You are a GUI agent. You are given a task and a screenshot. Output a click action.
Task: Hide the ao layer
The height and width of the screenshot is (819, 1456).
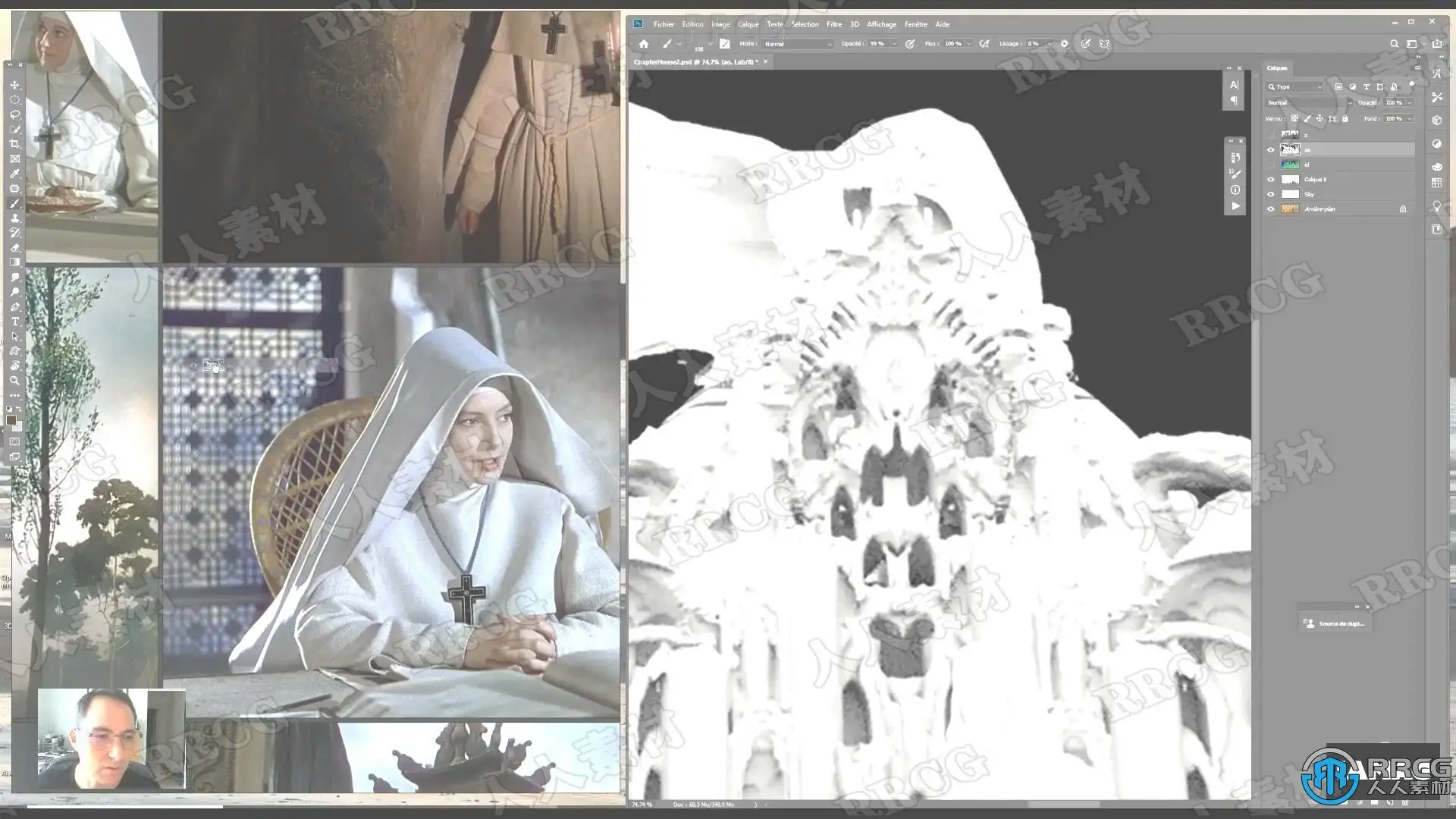[1271, 149]
